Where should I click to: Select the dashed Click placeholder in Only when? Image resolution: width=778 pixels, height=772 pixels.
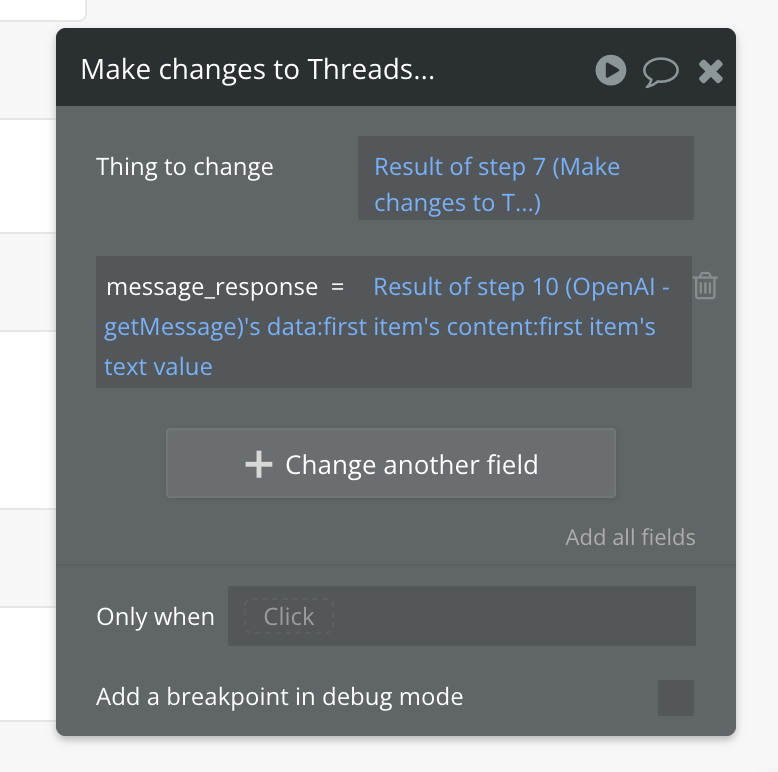point(289,617)
